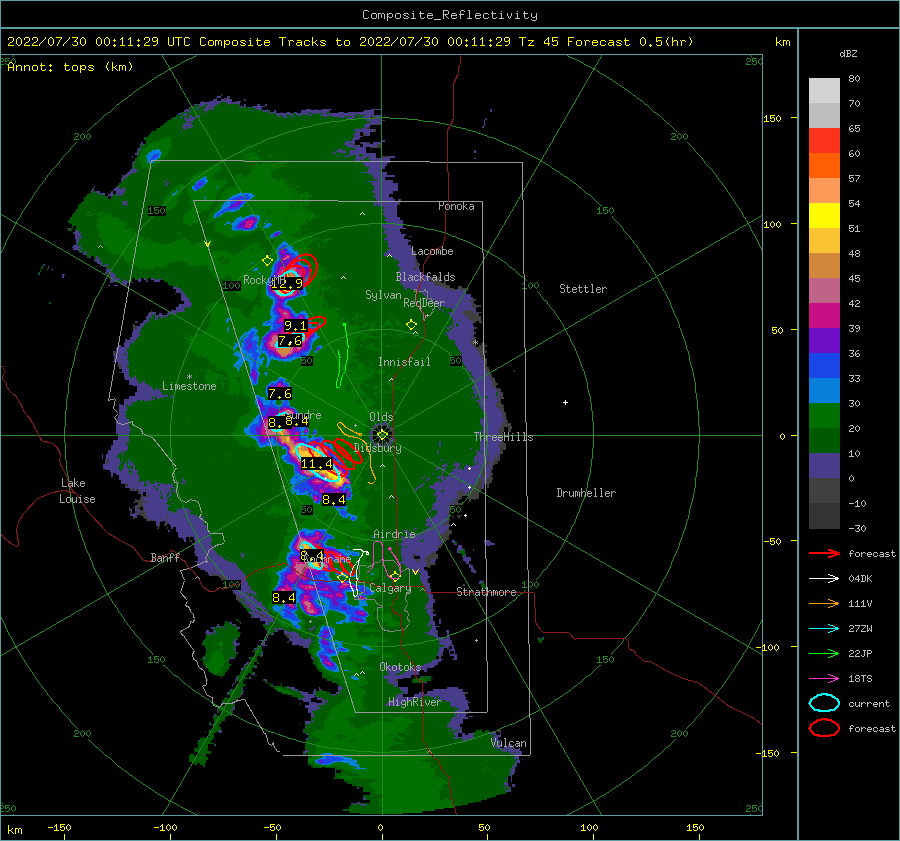Click the 7.6 tops label directly below 9.1
Screen dimensions: 900x841
pyautogui.click(x=290, y=341)
